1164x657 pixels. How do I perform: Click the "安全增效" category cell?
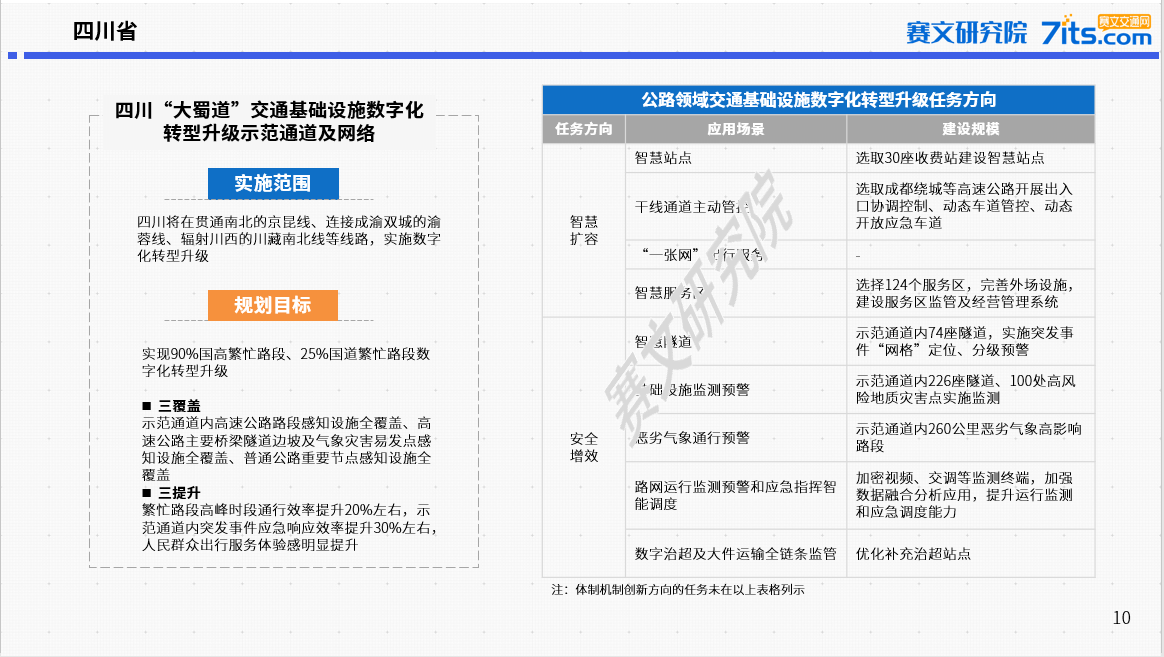(x=583, y=448)
